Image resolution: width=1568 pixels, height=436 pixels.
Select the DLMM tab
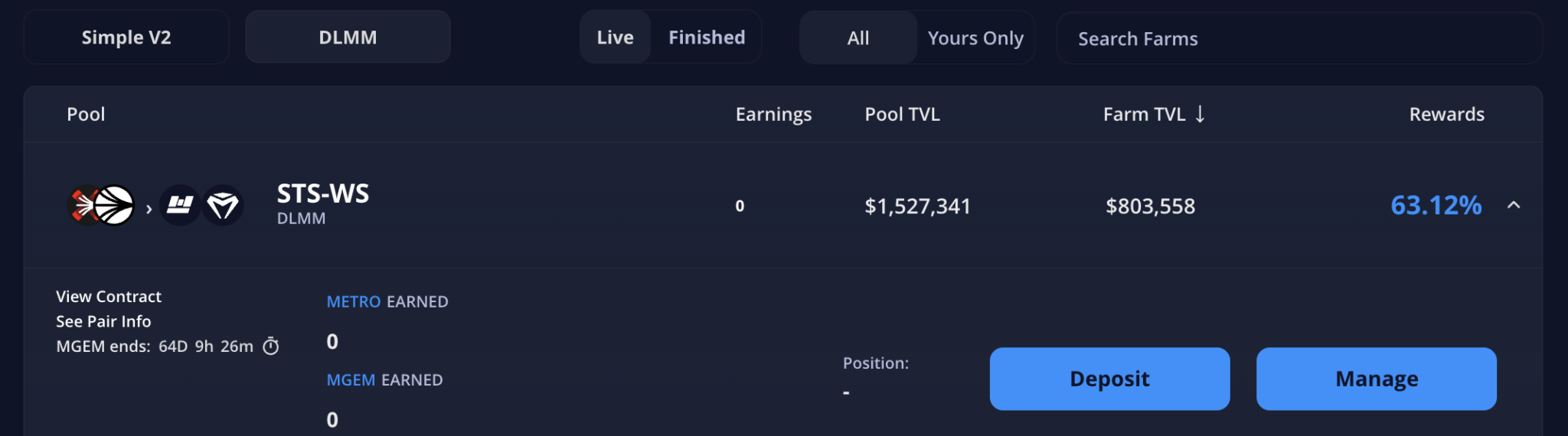(x=348, y=37)
